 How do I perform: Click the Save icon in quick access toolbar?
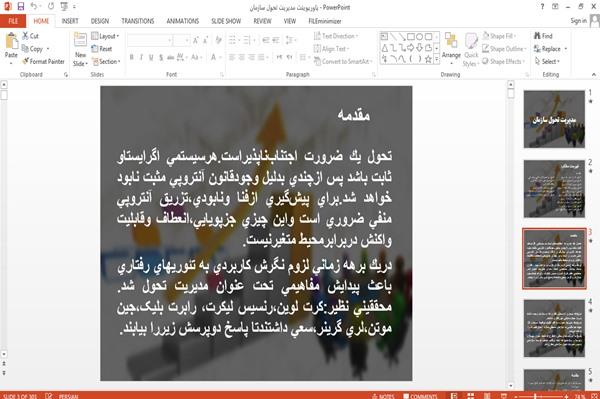click(20, 7)
